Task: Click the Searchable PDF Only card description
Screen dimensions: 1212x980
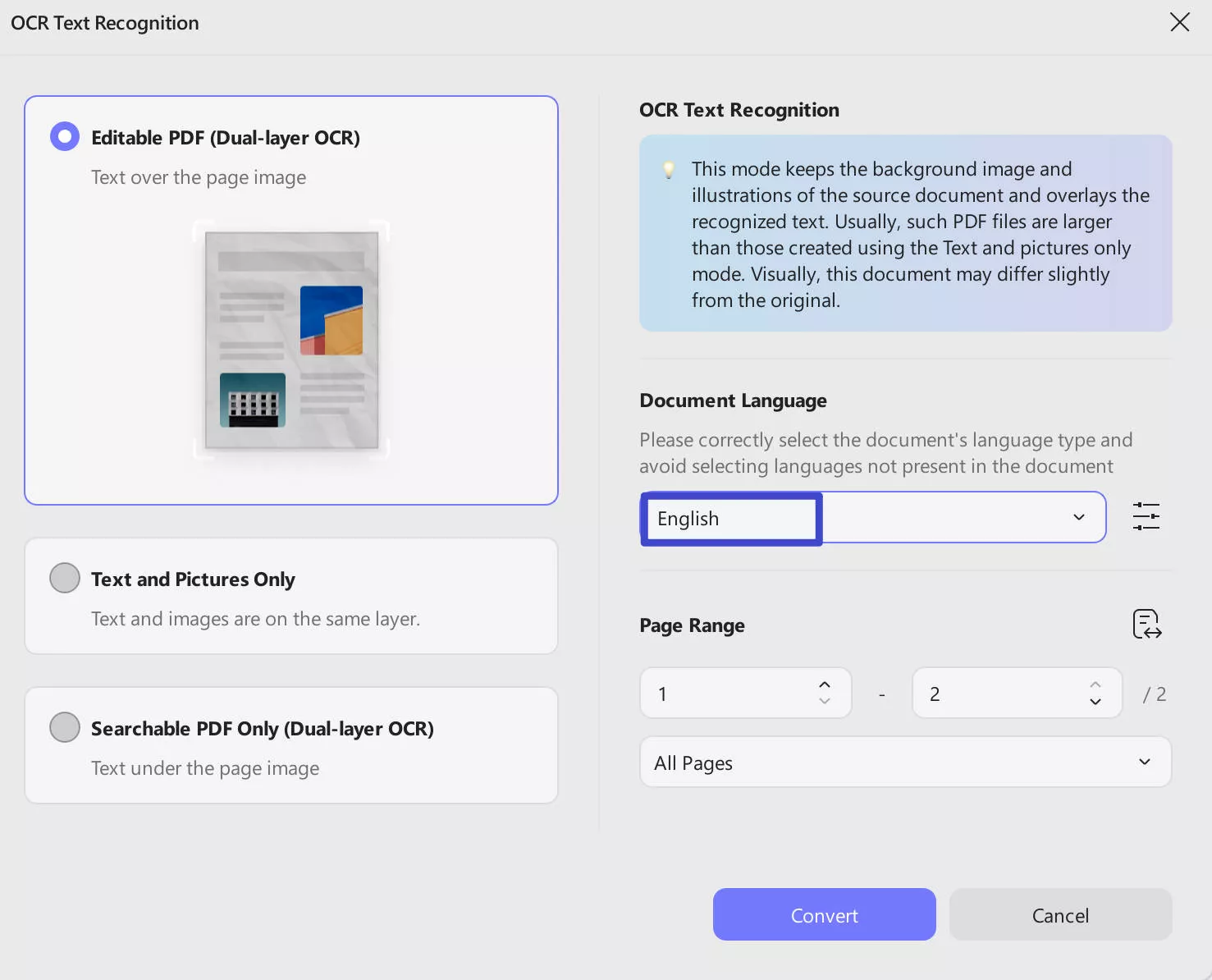Action: click(205, 768)
